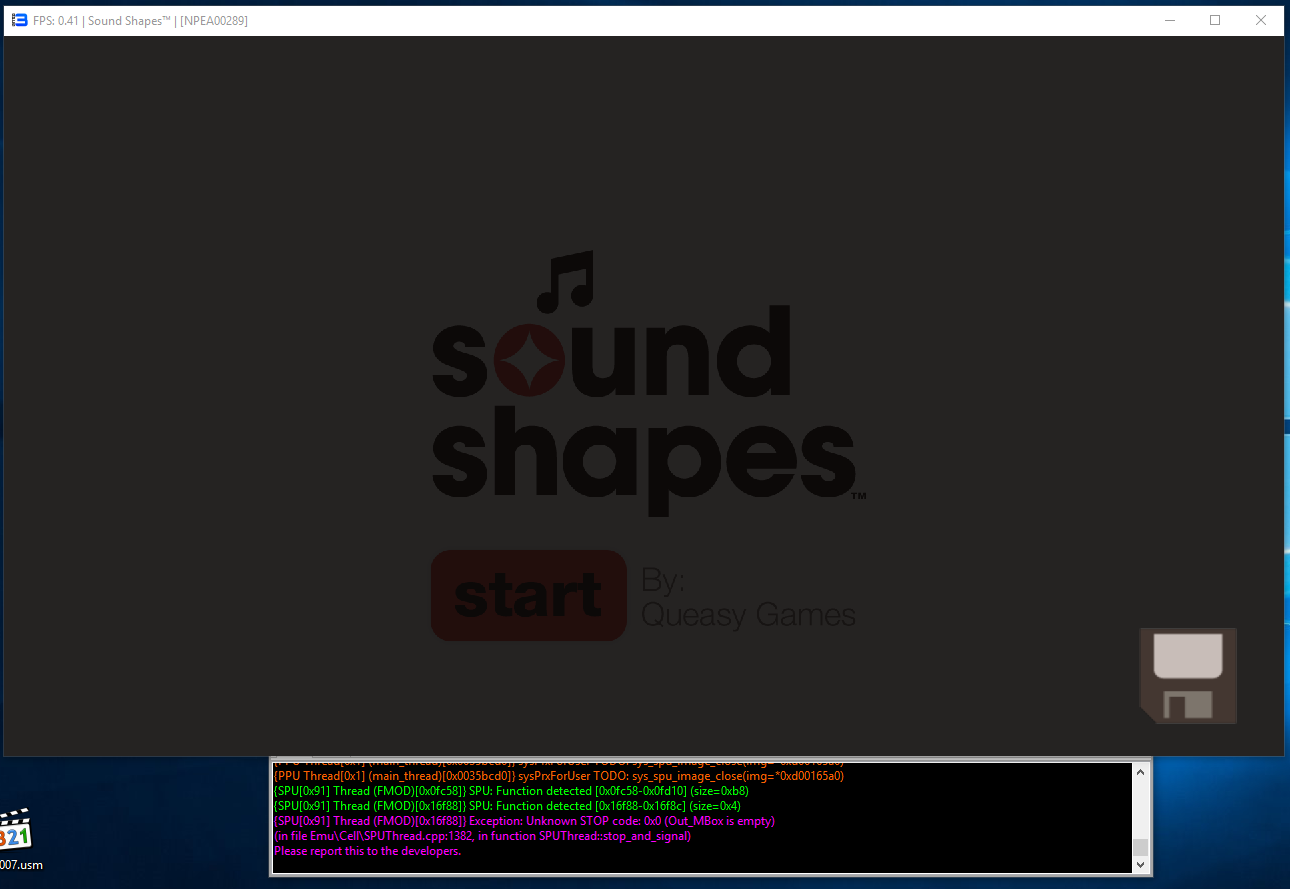Click the log line for function 0x0fc58-0x0fd10
The width and height of the screenshot is (1290, 889).
(x=511, y=791)
